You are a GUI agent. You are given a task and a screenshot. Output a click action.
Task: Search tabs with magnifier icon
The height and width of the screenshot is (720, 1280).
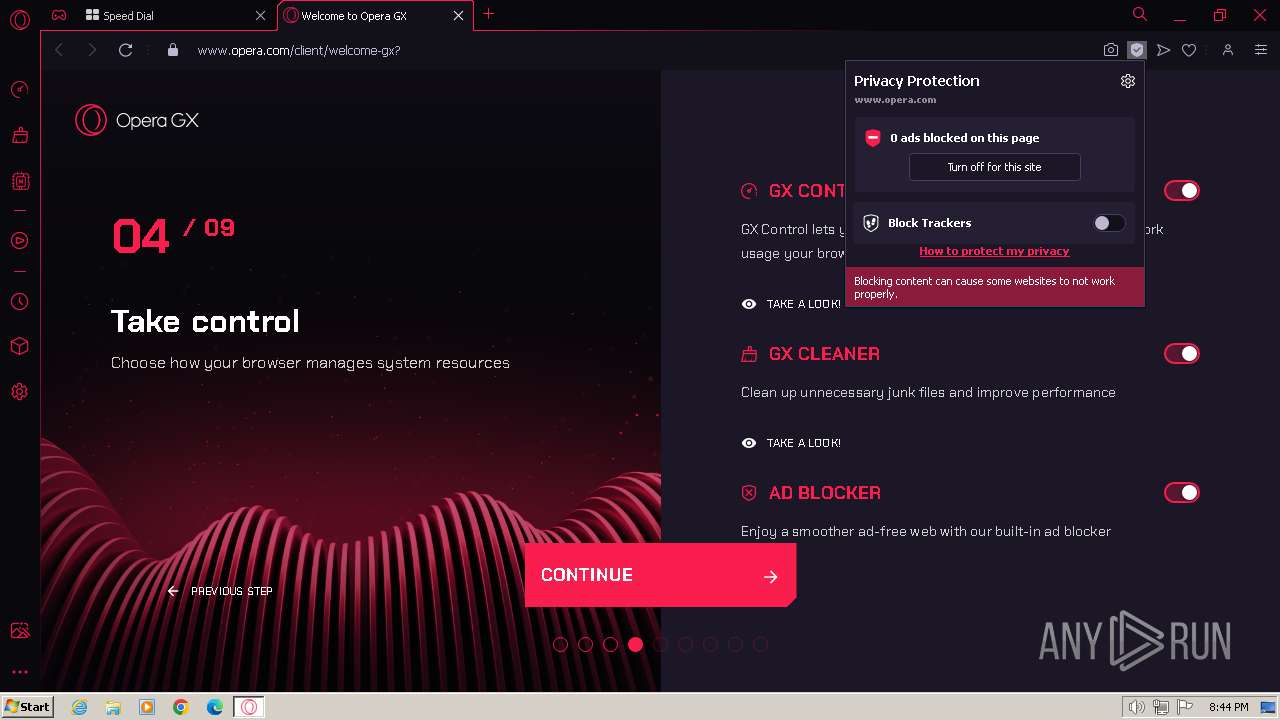click(1139, 14)
